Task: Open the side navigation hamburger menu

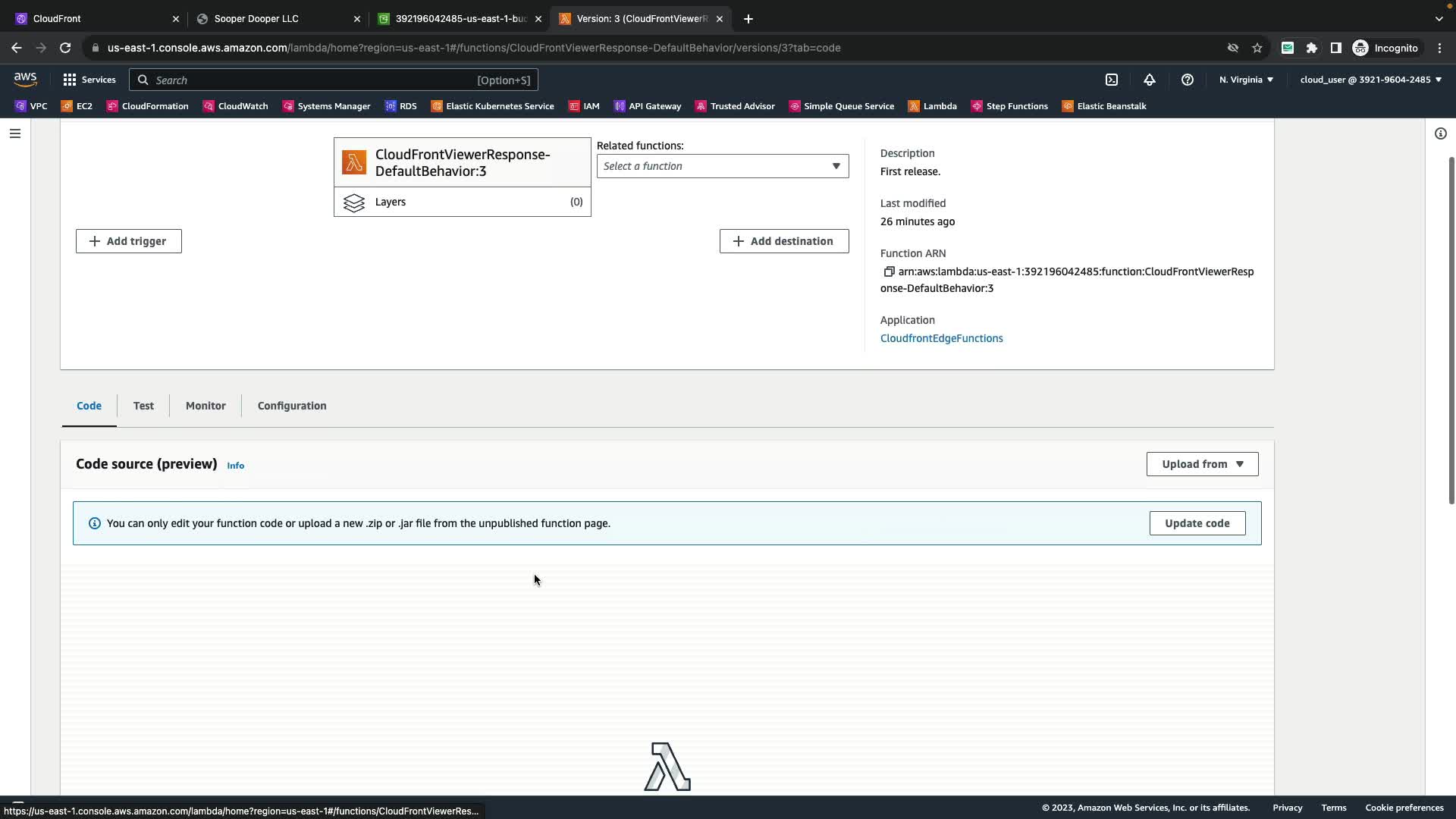Action: pos(15,133)
